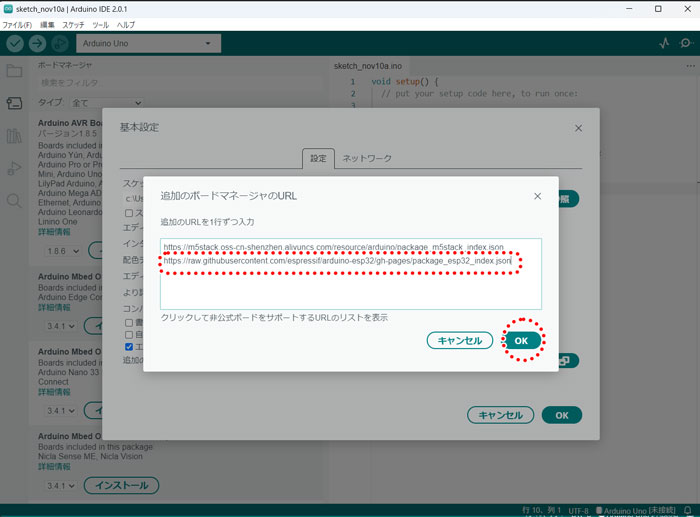Click the Debug play toolbar icon
The height and width of the screenshot is (517, 700).
point(60,43)
